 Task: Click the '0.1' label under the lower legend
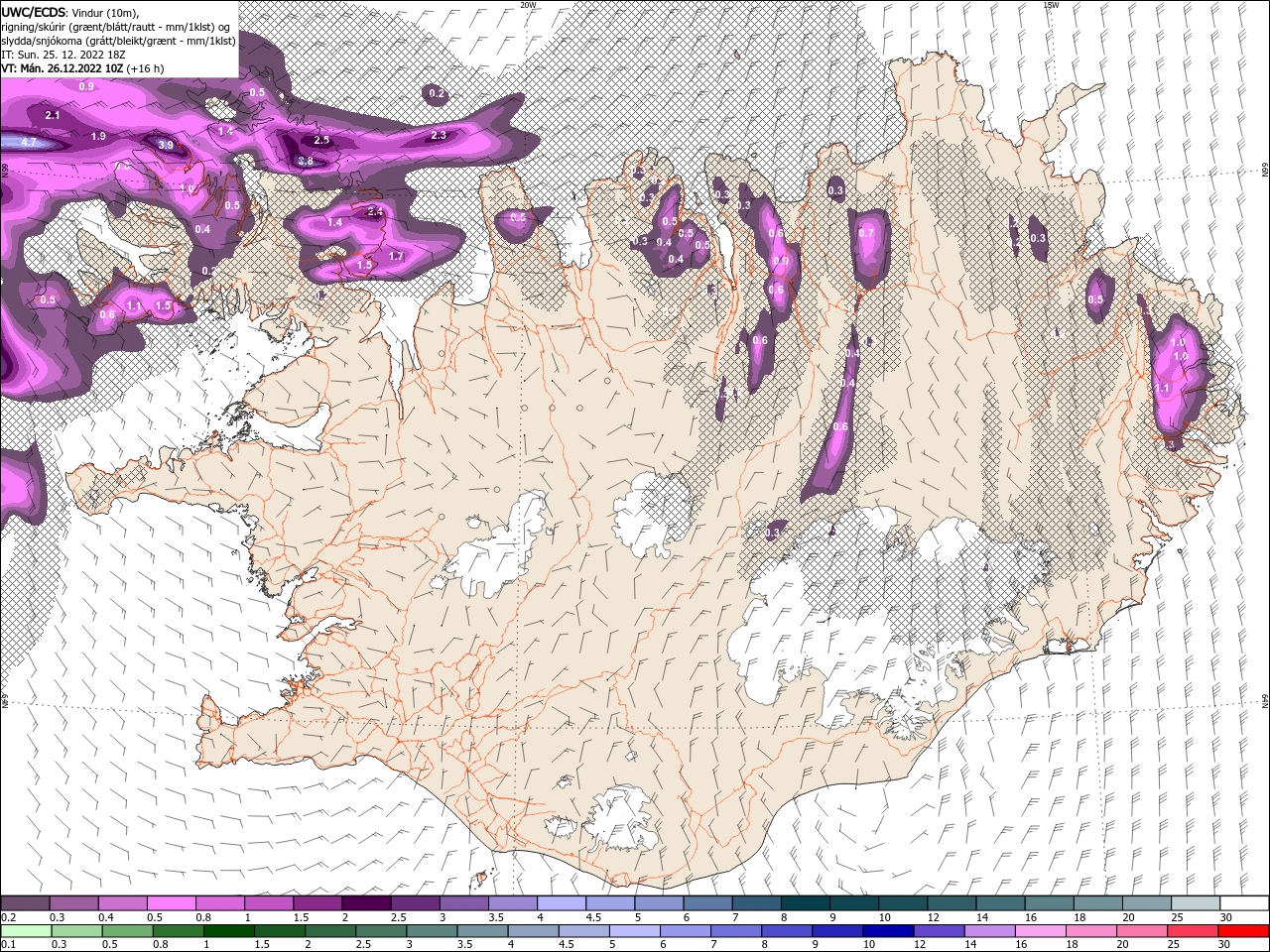pyautogui.click(x=8, y=945)
